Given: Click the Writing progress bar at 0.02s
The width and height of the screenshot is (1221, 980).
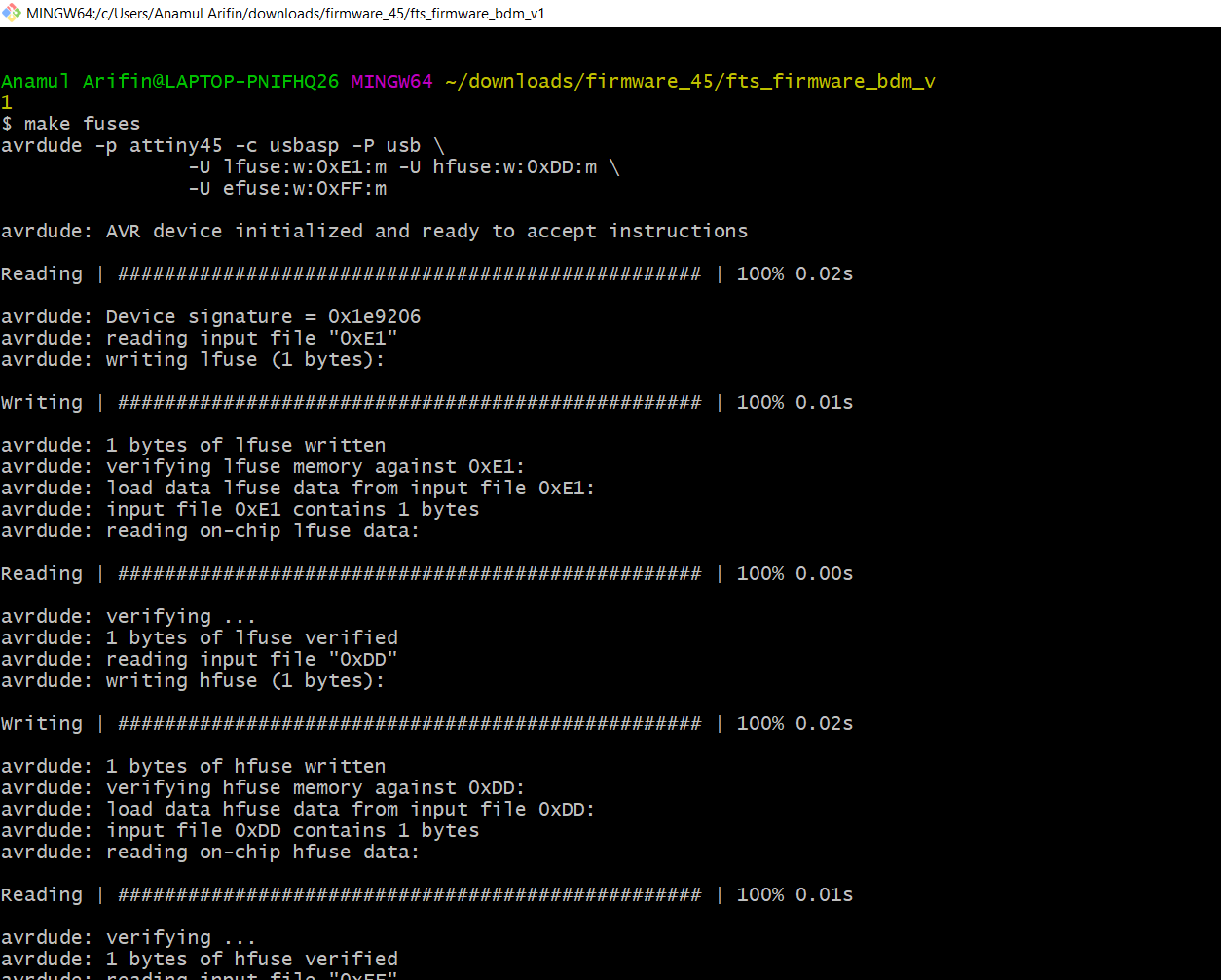Looking at the screenshot, I should coord(427,724).
